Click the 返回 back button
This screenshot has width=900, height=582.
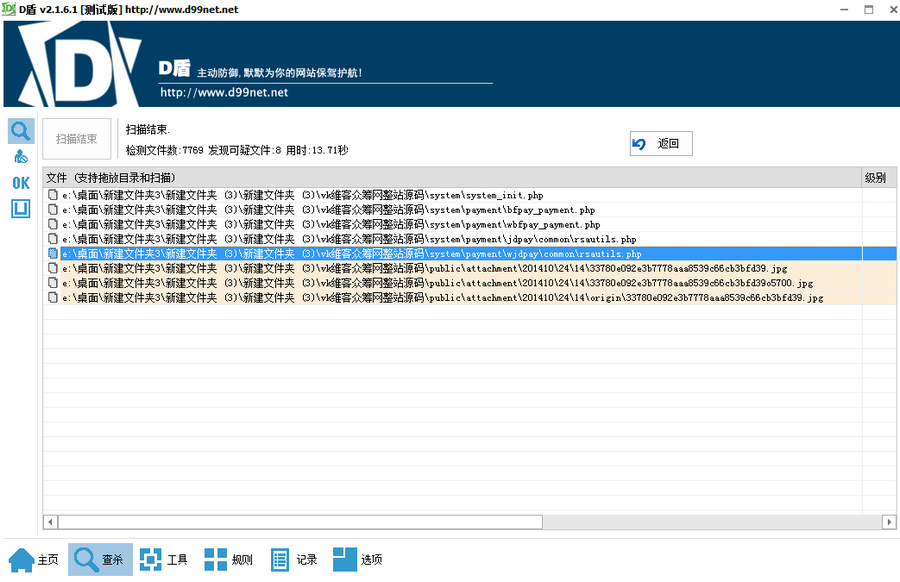pyautogui.click(x=661, y=143)
